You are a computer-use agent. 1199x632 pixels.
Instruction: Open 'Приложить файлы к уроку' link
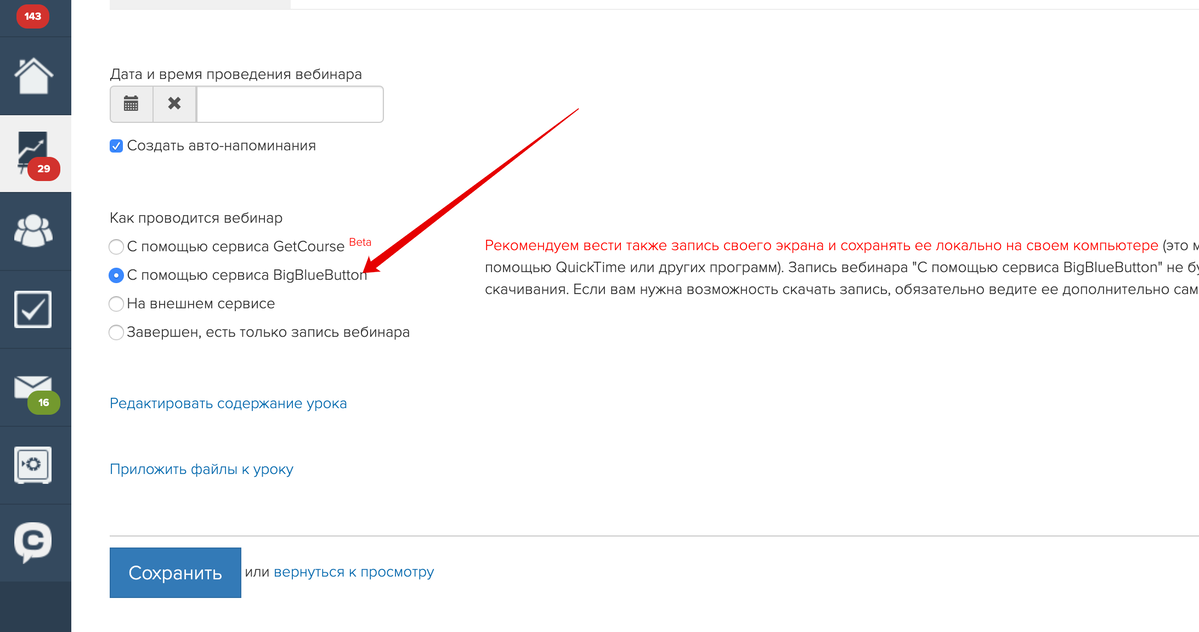[201, 469]
